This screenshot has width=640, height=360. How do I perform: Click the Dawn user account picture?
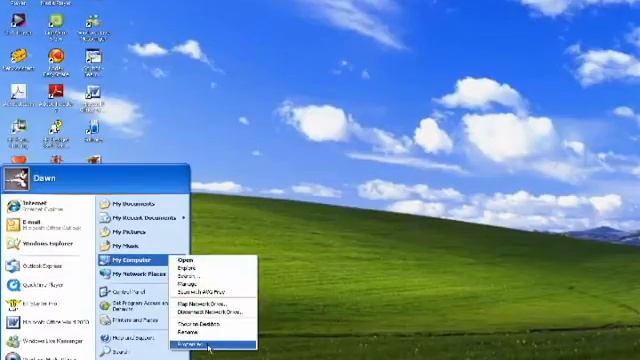pyautogui.click(x=17, y=179)
